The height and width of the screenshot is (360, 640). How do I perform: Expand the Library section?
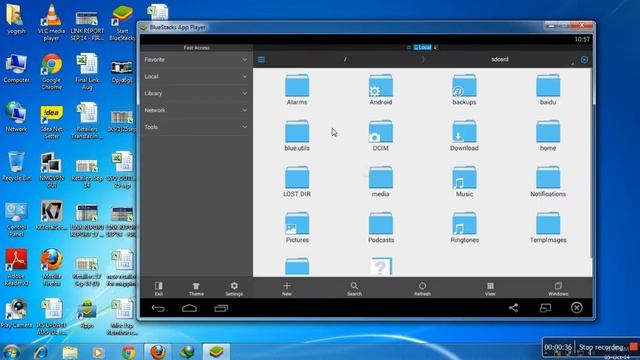196,93
